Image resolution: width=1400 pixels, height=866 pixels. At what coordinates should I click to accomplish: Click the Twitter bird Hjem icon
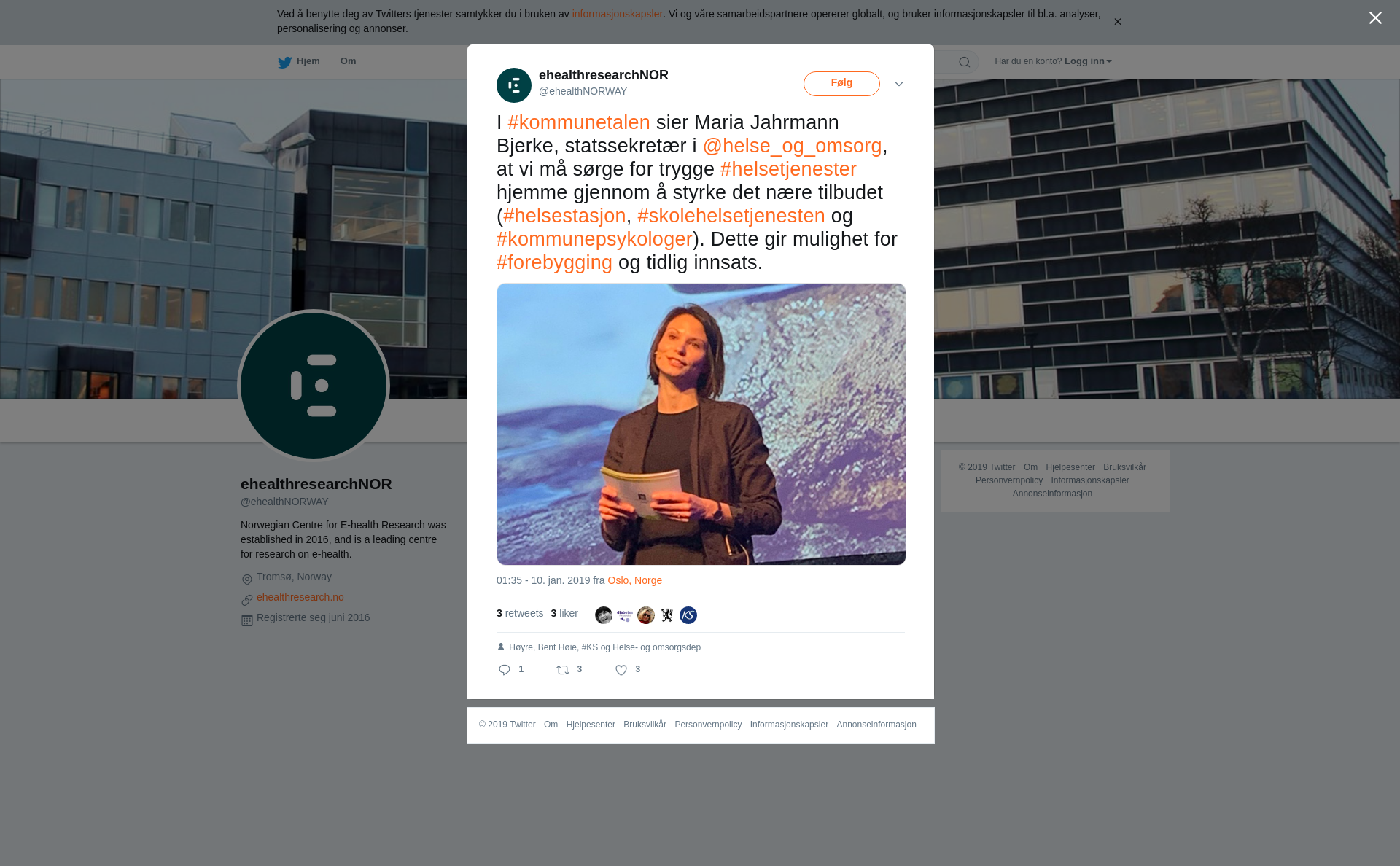coord(284,62)
